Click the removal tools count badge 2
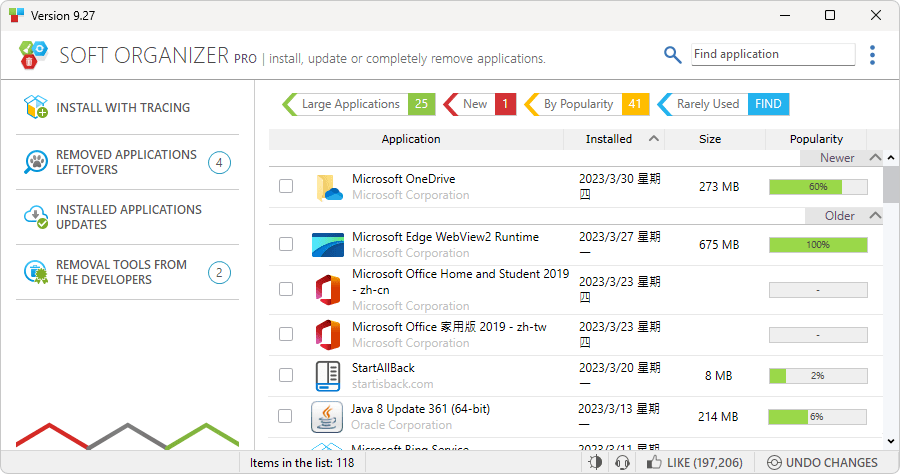 click(219, 273)
